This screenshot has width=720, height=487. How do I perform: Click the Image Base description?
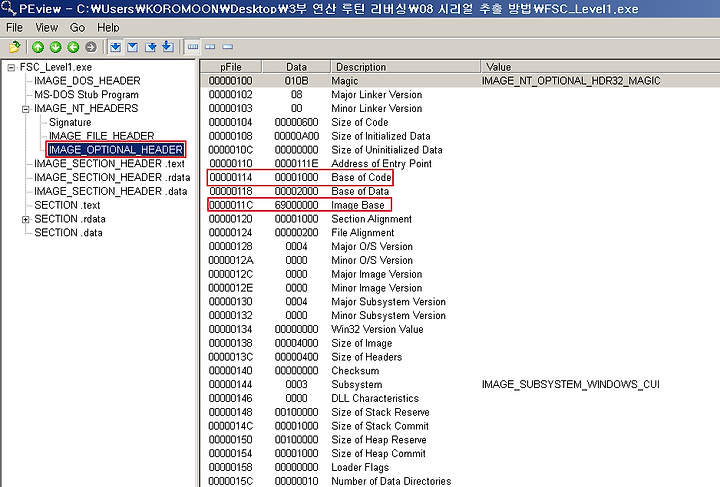point(358,205)
